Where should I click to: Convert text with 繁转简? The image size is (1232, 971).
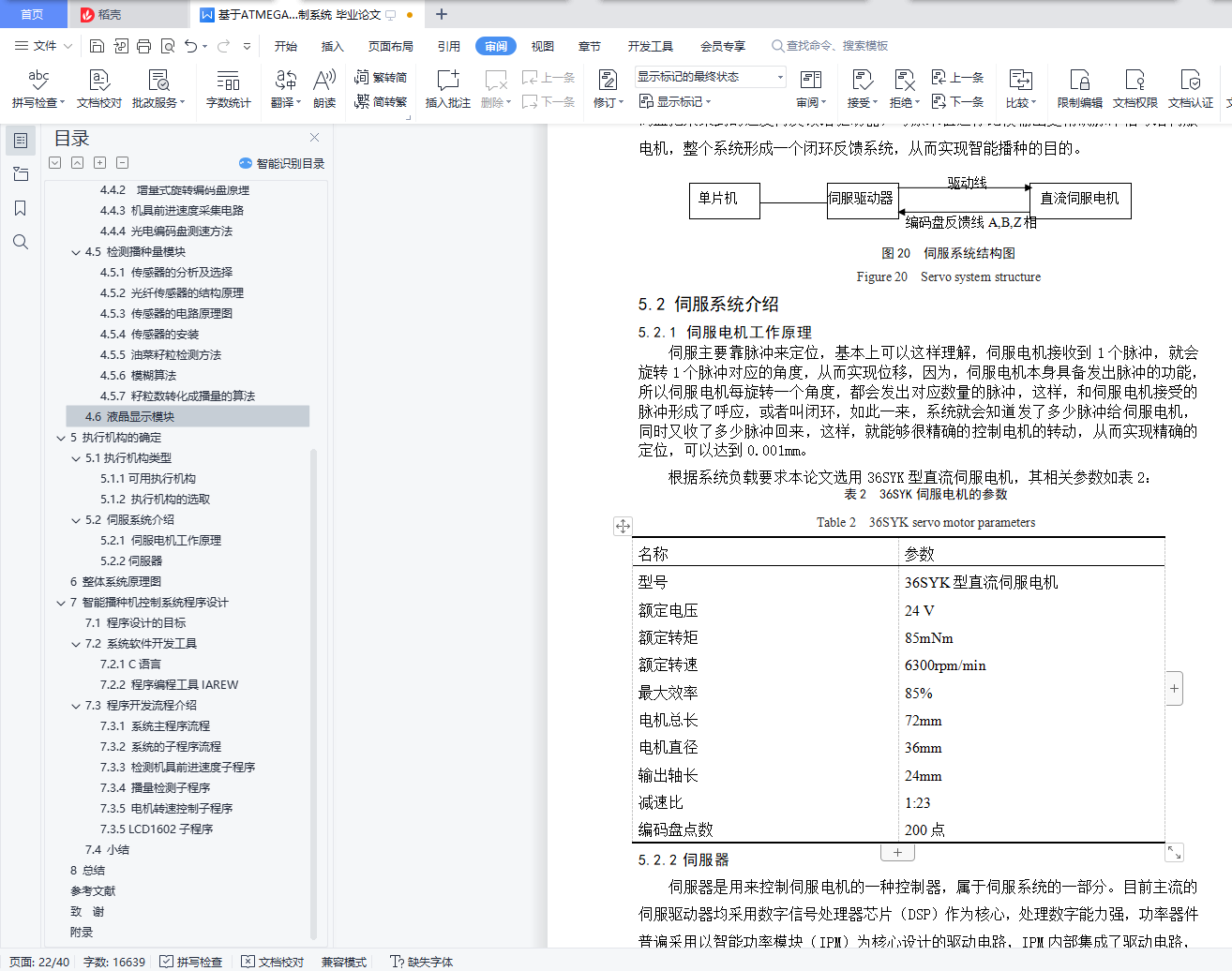(381, 77)
